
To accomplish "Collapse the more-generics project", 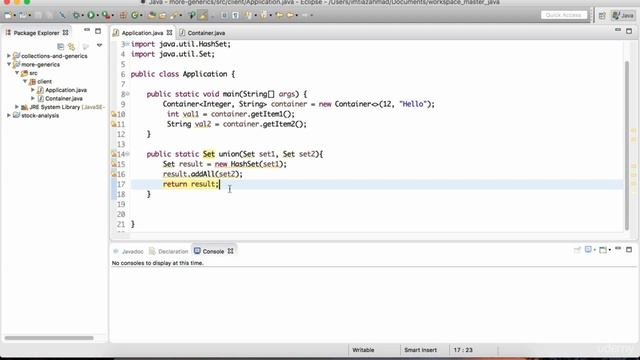I will click(9, 64).
